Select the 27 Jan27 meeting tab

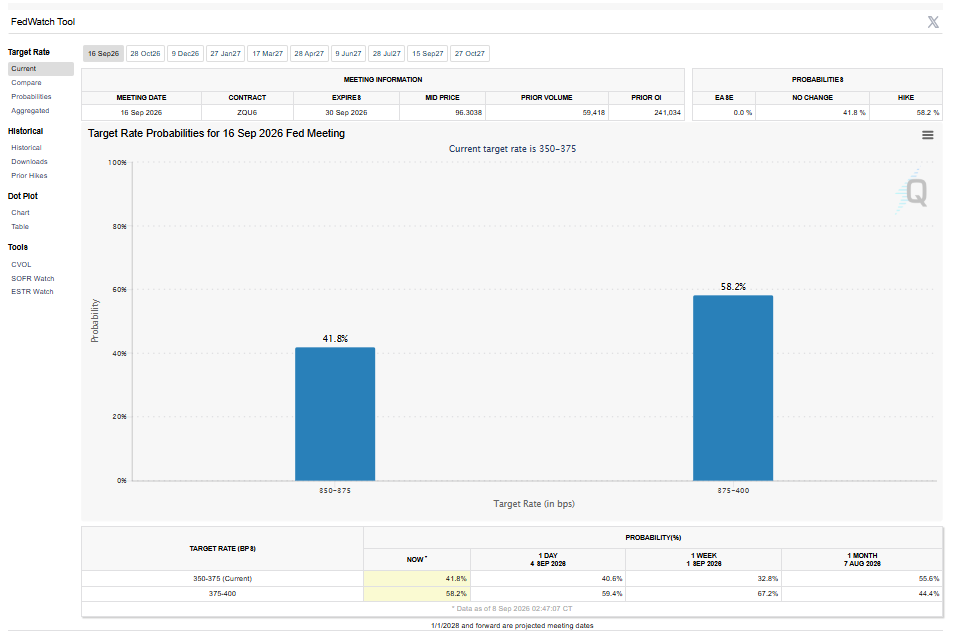[x=225, y=54]
